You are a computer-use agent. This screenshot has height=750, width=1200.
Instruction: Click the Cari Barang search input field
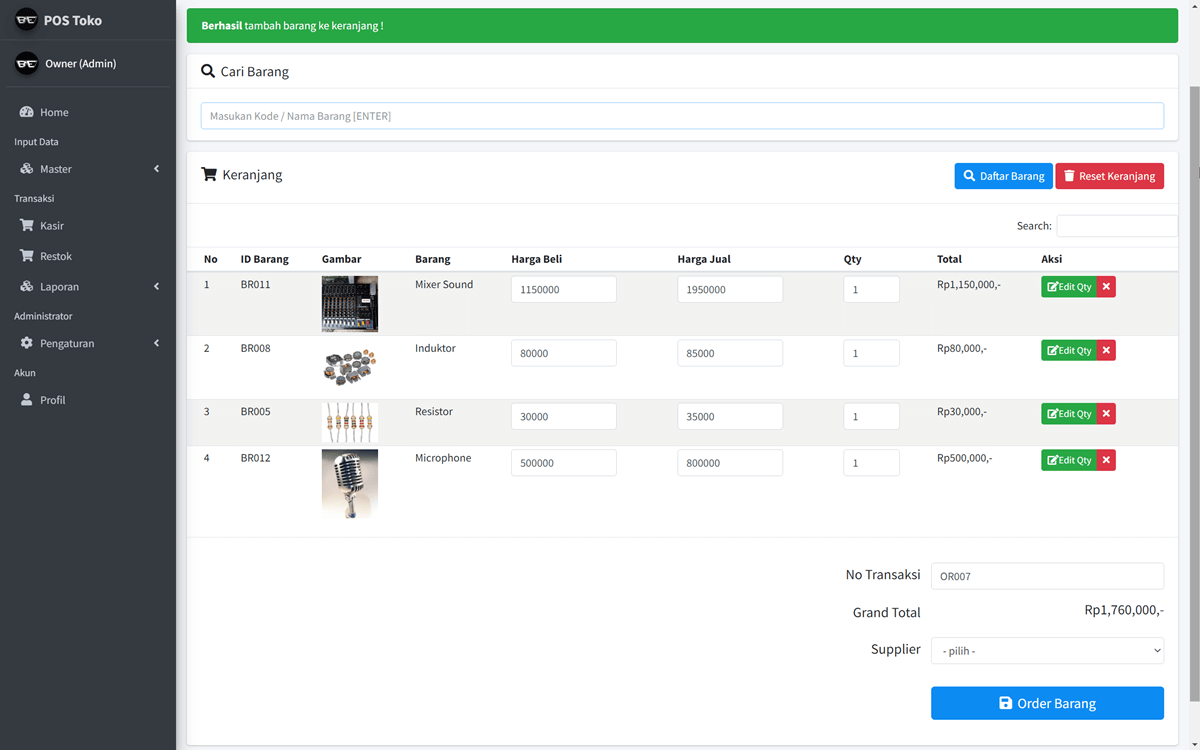682,116
